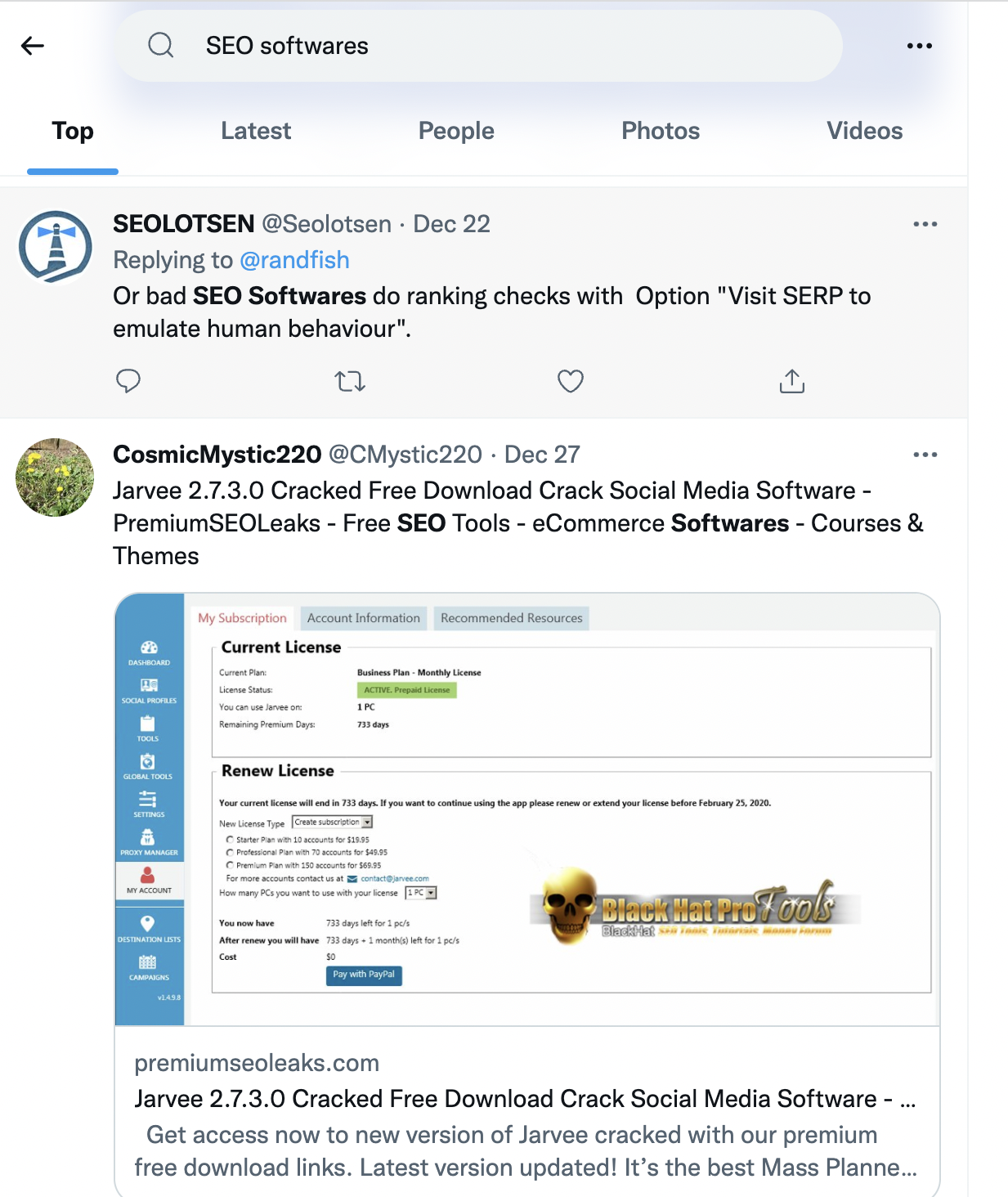Screen dimensions: 1008x1197
Task: Open more options on CosmicMystic220 tweet
Action: [x=925, y=455]
